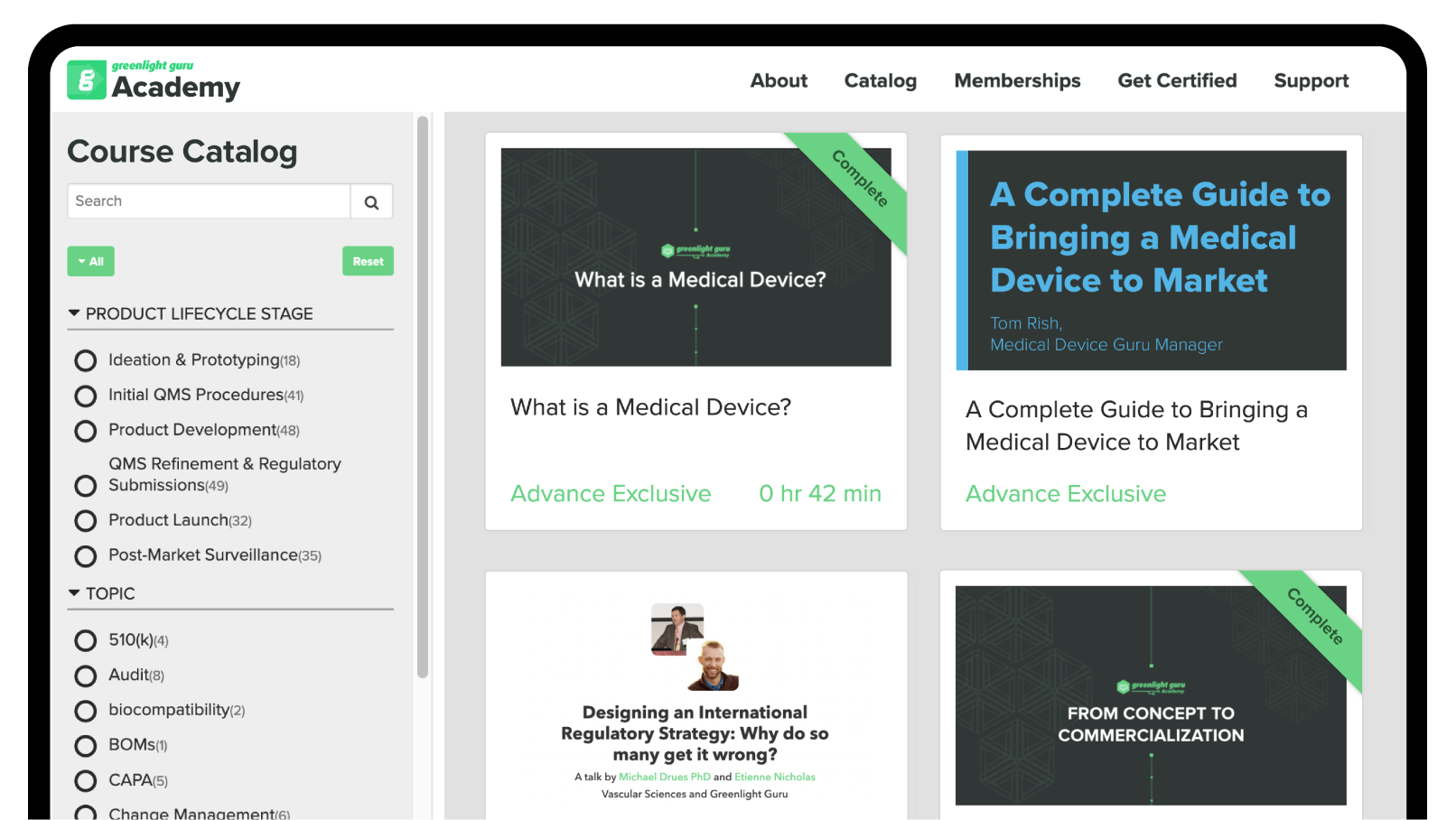The width and height of the screenshot is (1456, 820).
Task: Open A Complete Guide to Bringing a Medical Device title
Action: coord(1136,426)
